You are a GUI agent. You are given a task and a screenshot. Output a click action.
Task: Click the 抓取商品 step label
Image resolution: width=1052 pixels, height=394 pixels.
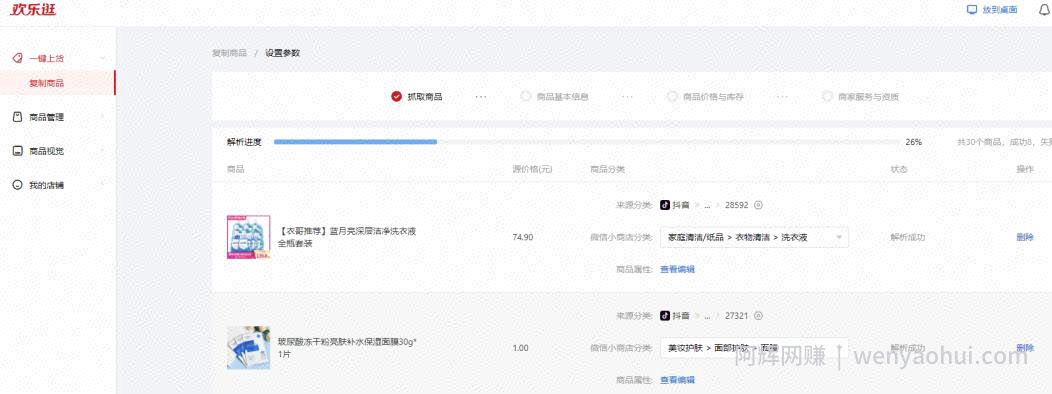coord(425,97)
